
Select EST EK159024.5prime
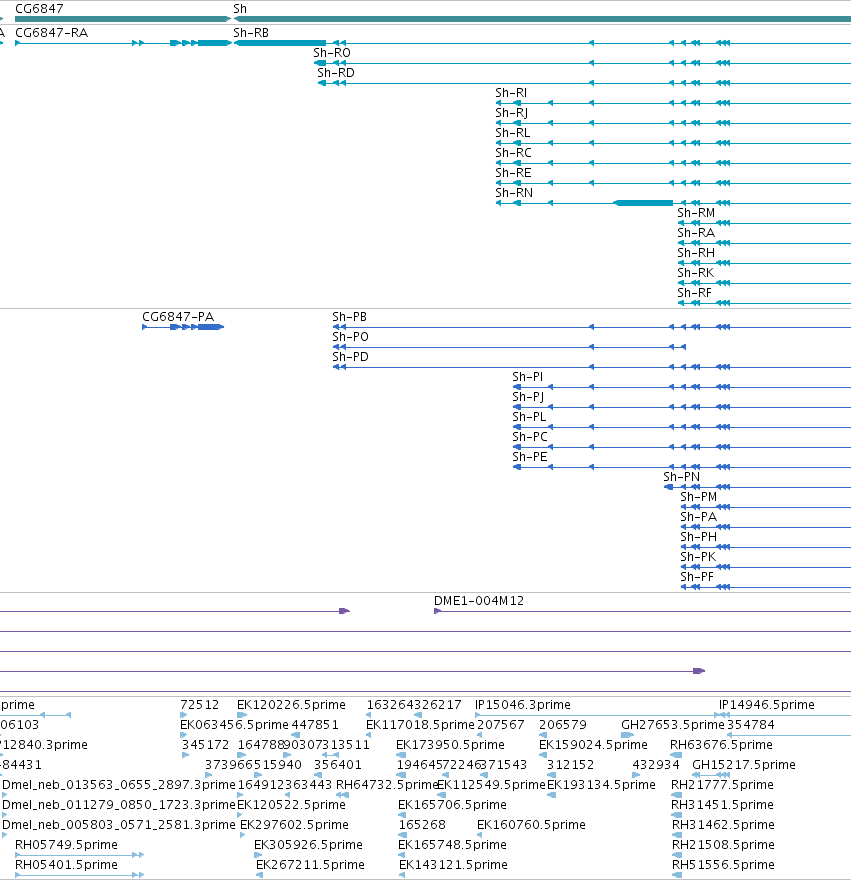[593, 745]
